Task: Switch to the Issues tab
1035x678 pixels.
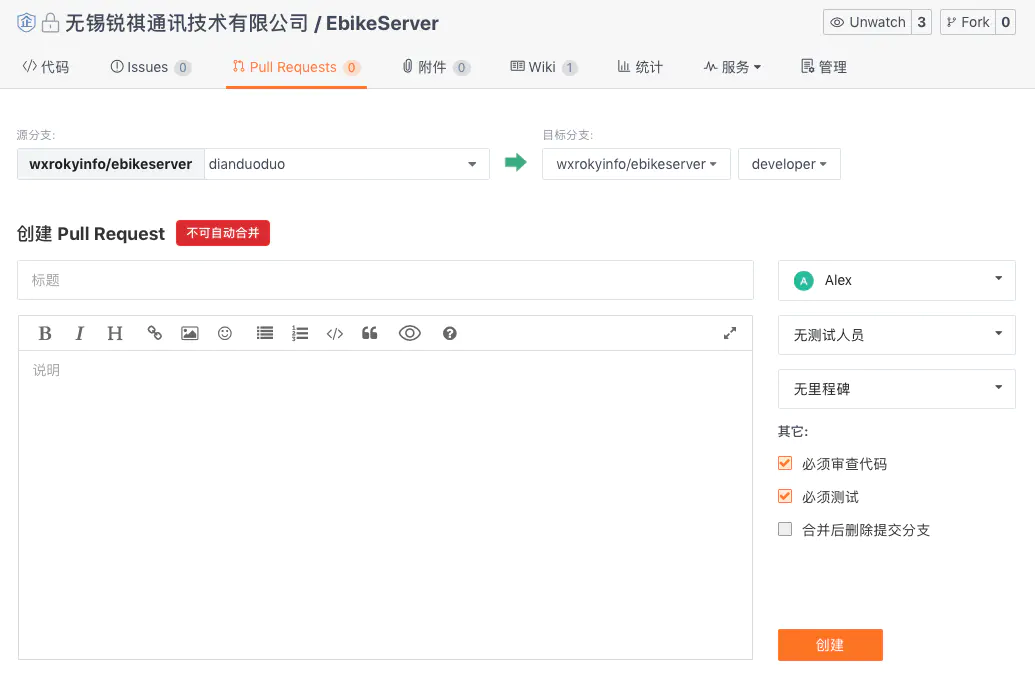Action: (x=149, y=67)
